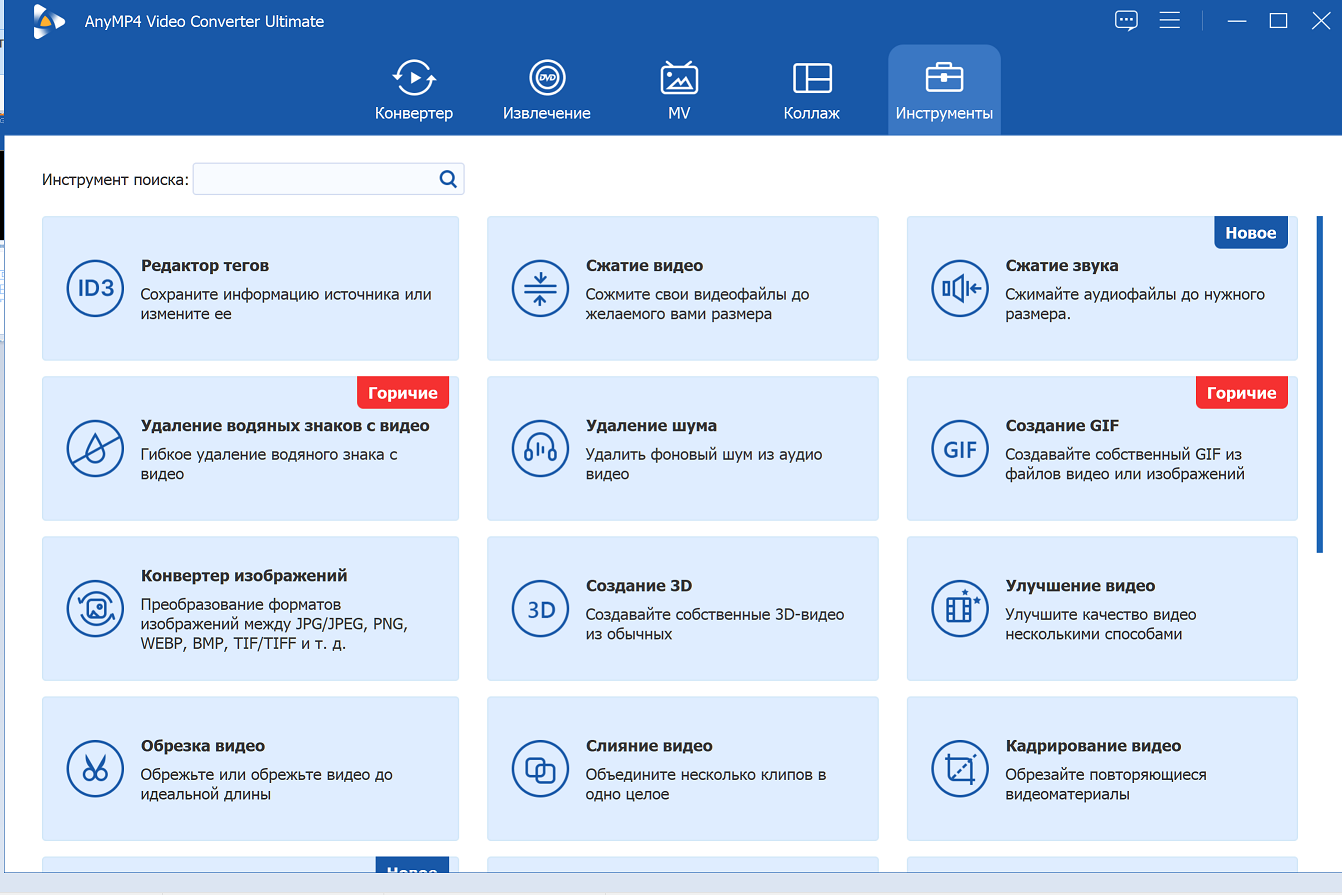
Task: Open the Слияние видео tool title
Action: [649, 746]
